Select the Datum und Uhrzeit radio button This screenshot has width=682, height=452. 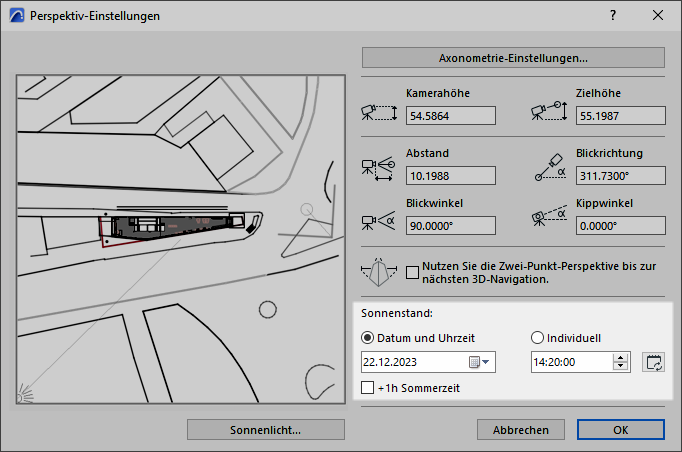pos(368,338)
